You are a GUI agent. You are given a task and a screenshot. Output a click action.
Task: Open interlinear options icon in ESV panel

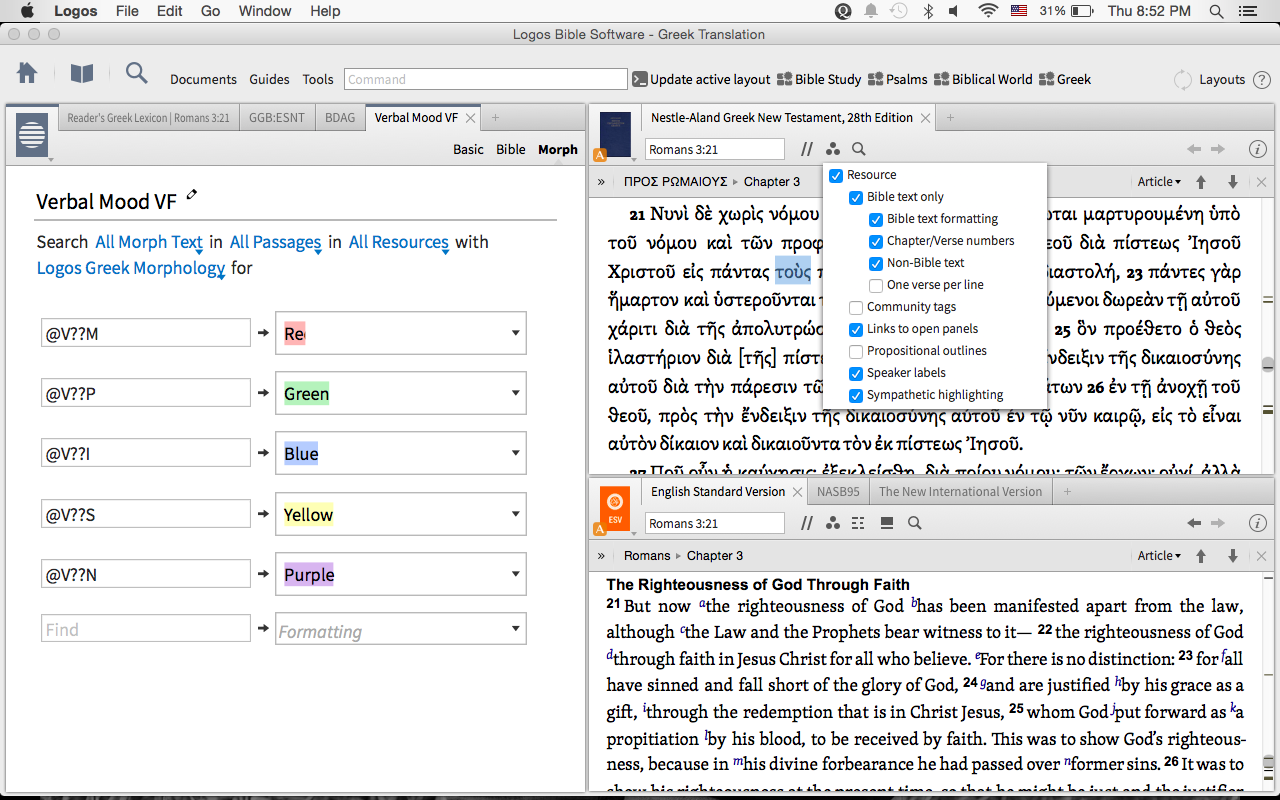coord(858,523)
